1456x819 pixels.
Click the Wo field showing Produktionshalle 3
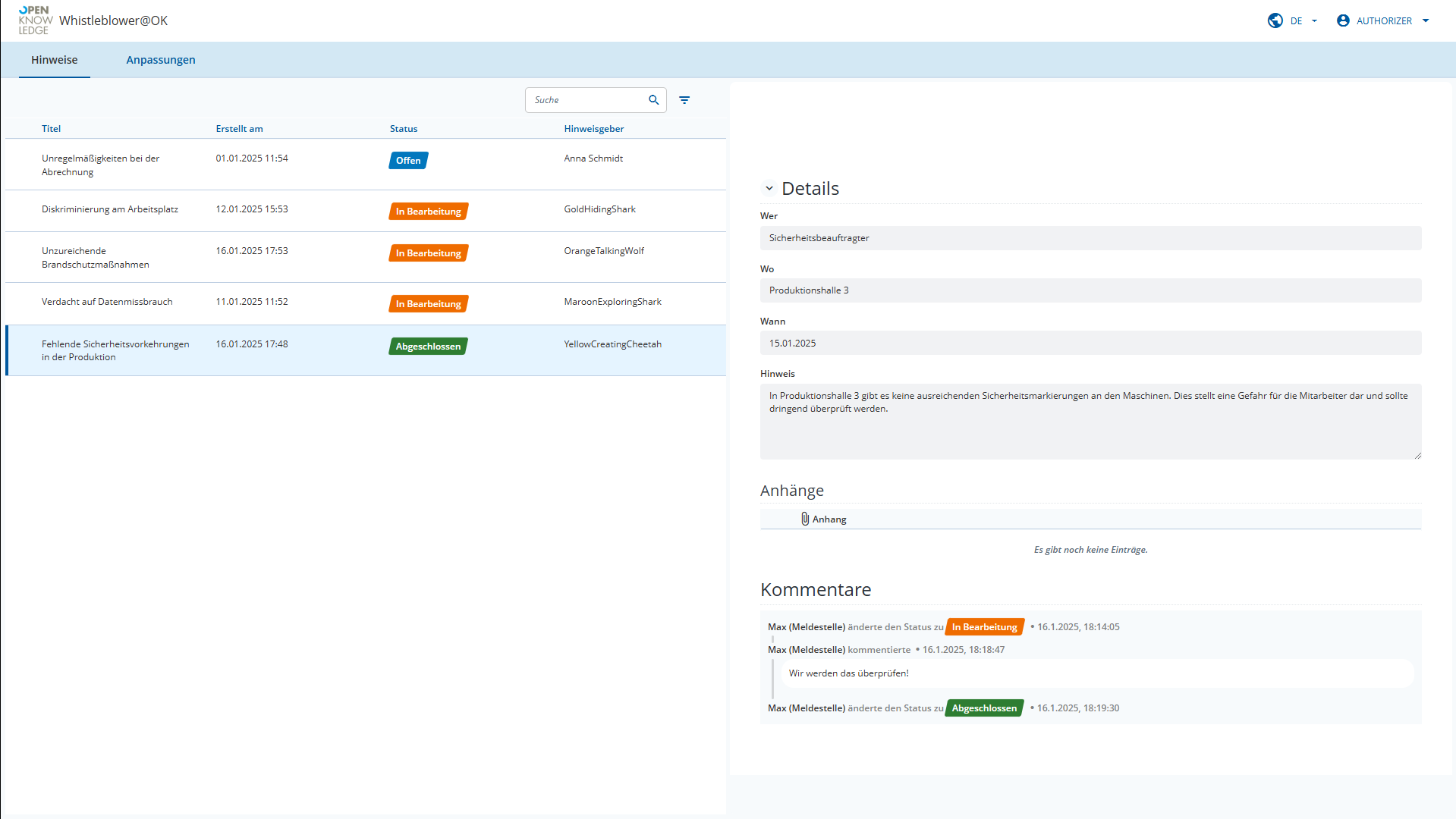pos(1090,290)
